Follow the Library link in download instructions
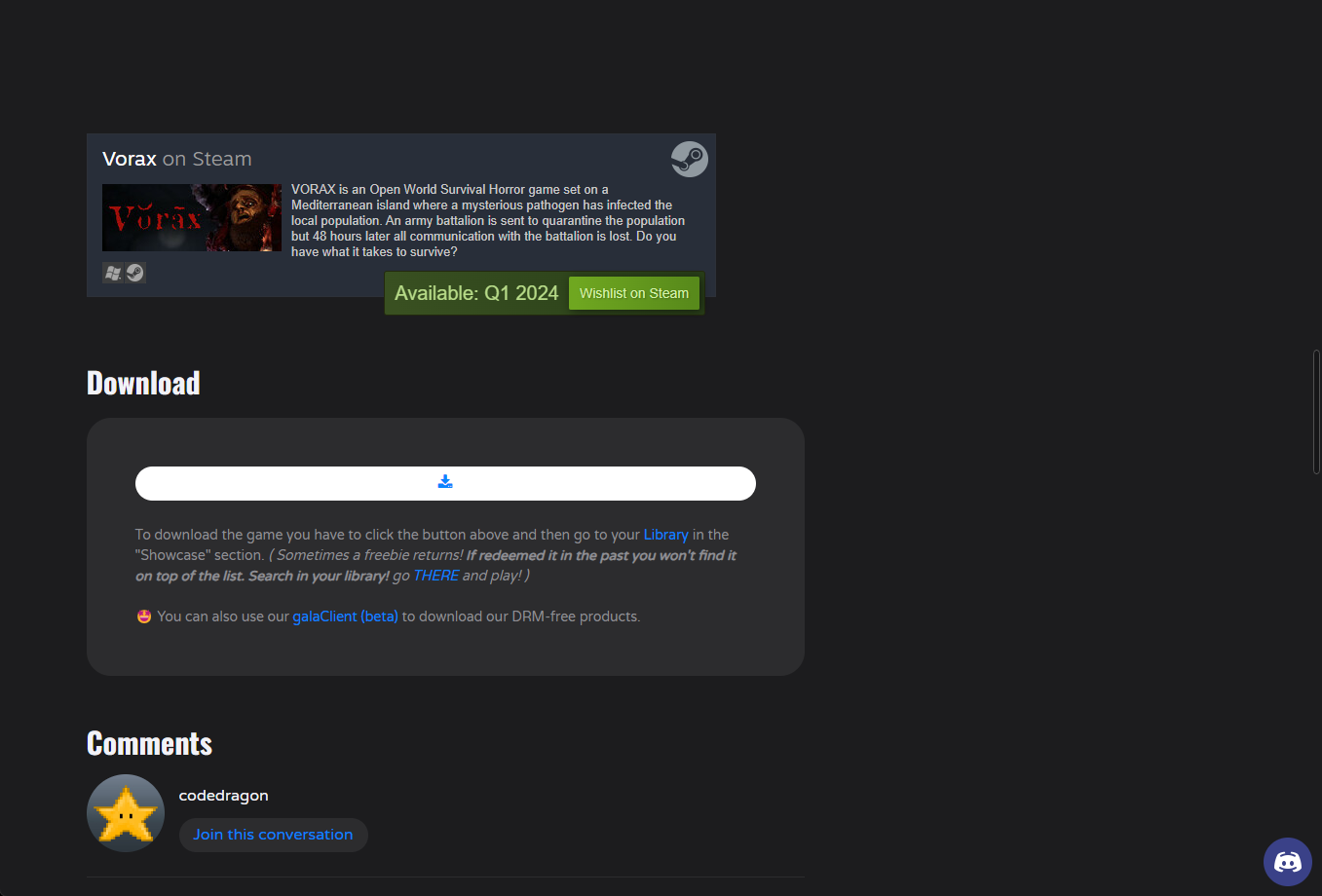This screenshot has height=896, width=1322. point(666,535)
